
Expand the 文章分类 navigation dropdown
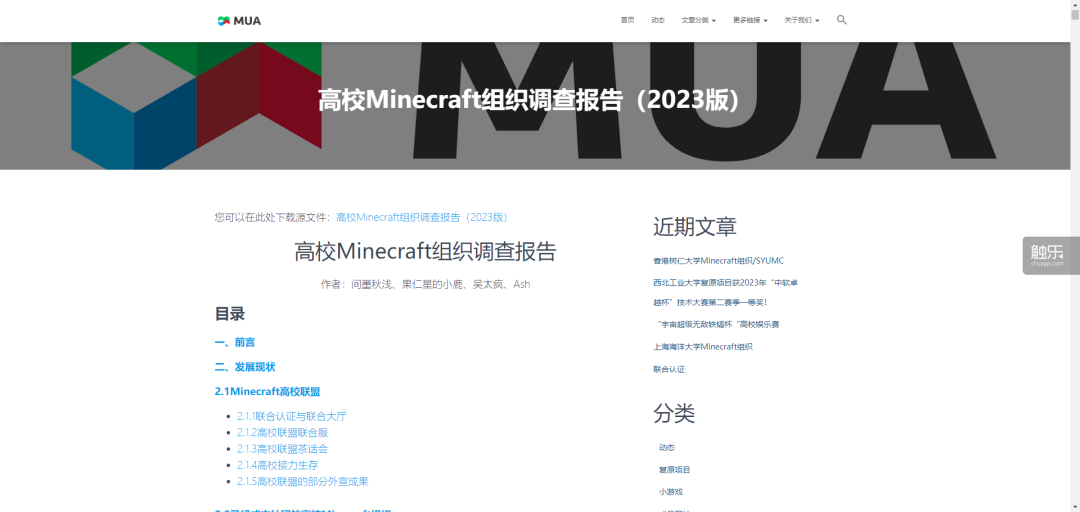(x=698, y=21)
